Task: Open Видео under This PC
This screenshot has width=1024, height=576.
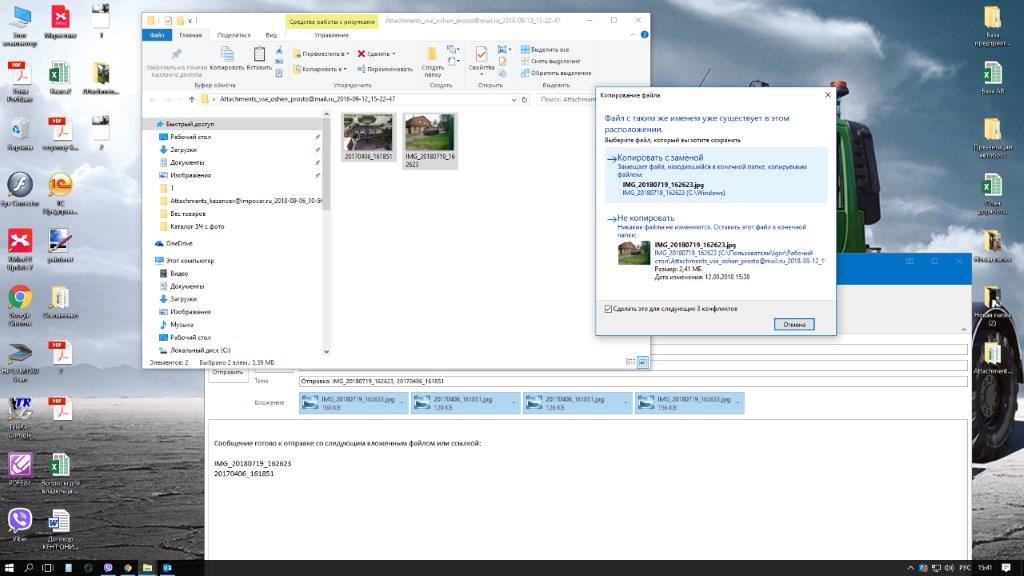Action: (179, 274)
